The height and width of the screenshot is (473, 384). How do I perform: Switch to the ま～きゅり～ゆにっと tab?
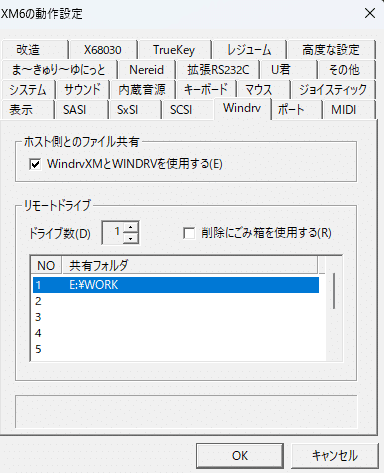(59, 70)
